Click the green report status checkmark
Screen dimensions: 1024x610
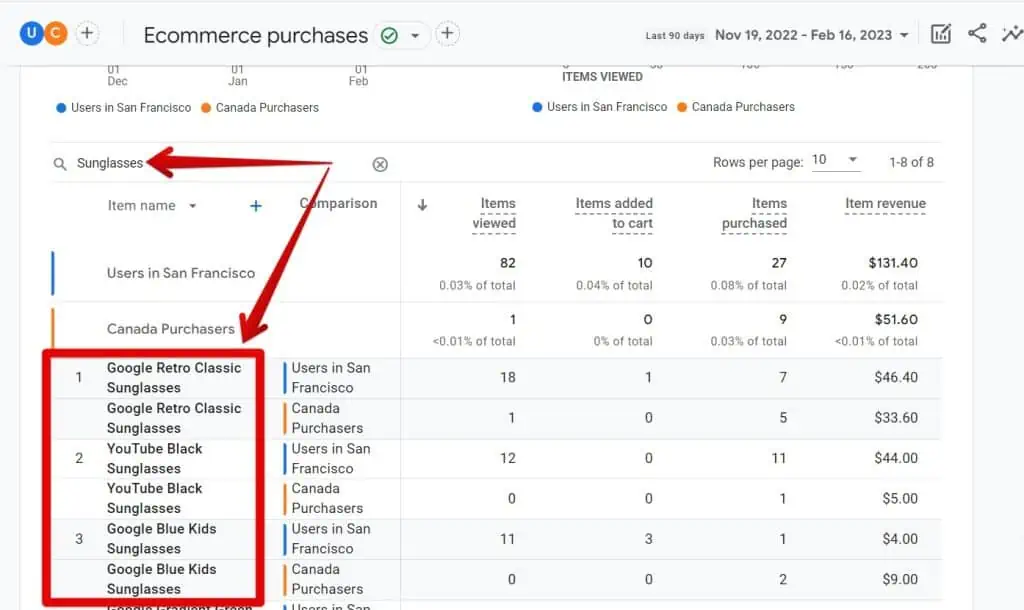[389, 35]
